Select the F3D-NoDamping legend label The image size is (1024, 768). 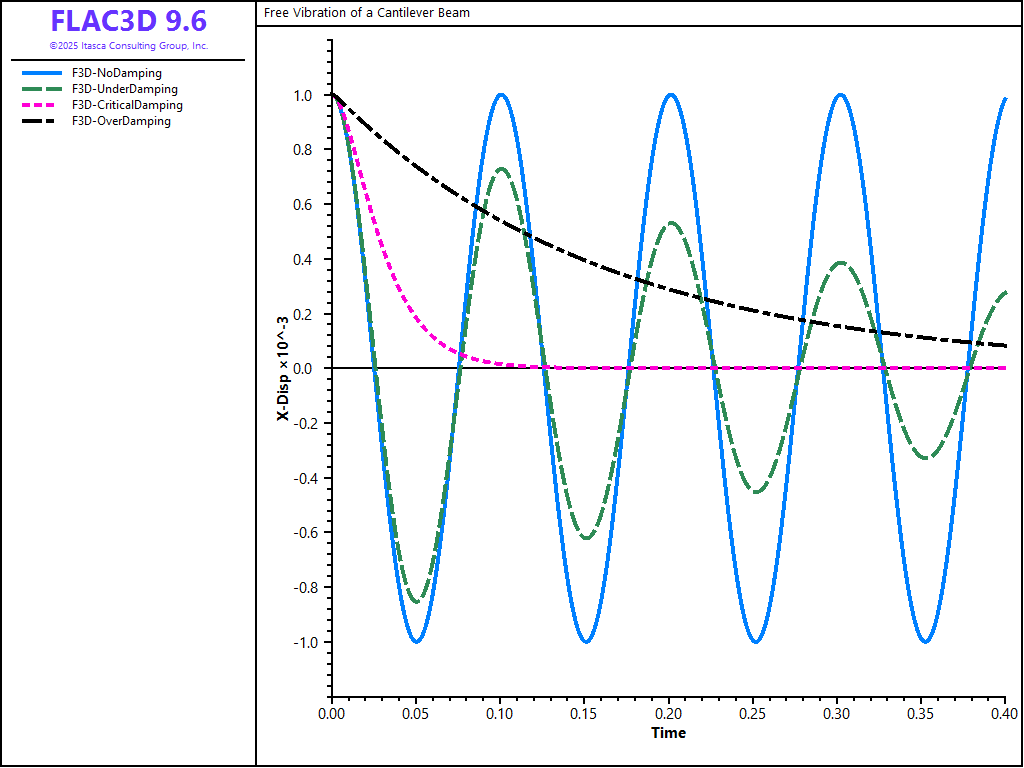coord(116,73)
